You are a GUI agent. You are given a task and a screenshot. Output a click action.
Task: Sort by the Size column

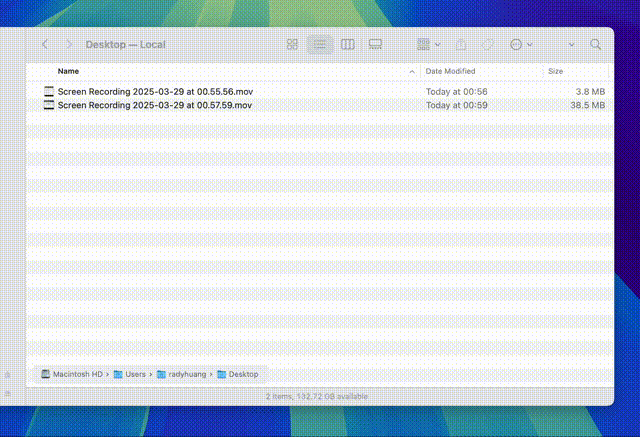point(555,71)
